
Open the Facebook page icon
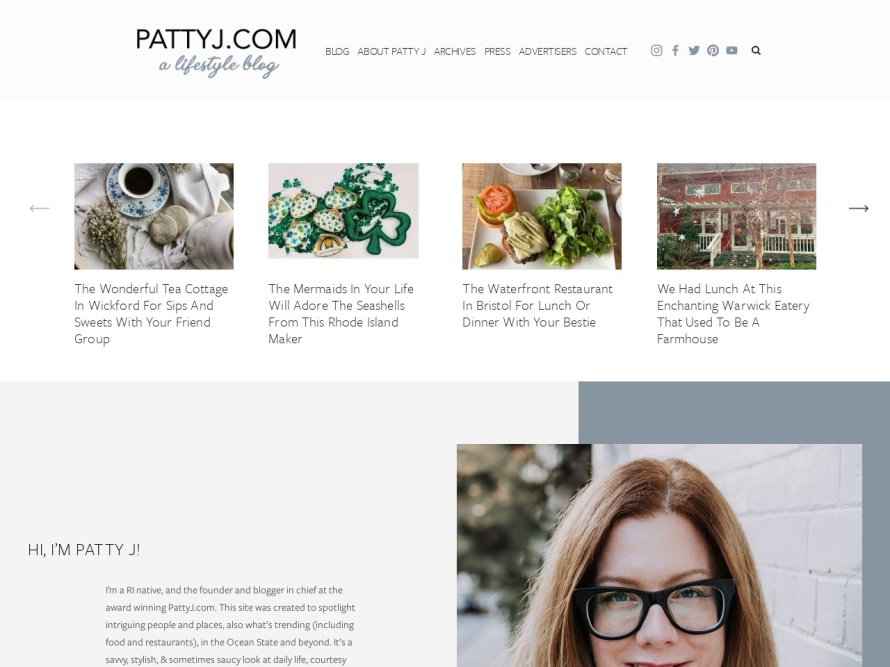pyautogui.click(x=675, y=51)
